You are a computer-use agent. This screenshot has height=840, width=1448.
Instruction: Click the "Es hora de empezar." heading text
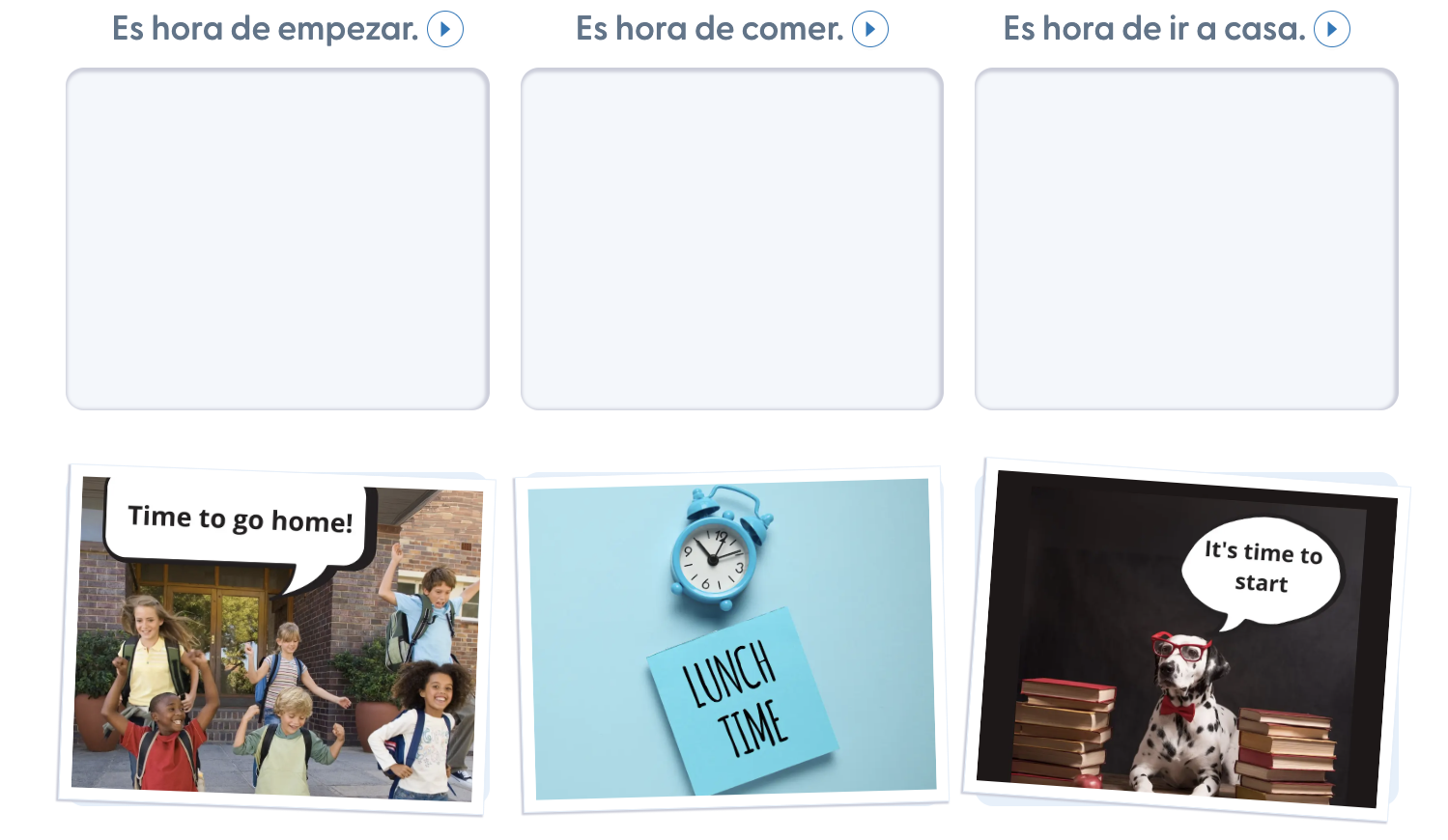(266, 29)
